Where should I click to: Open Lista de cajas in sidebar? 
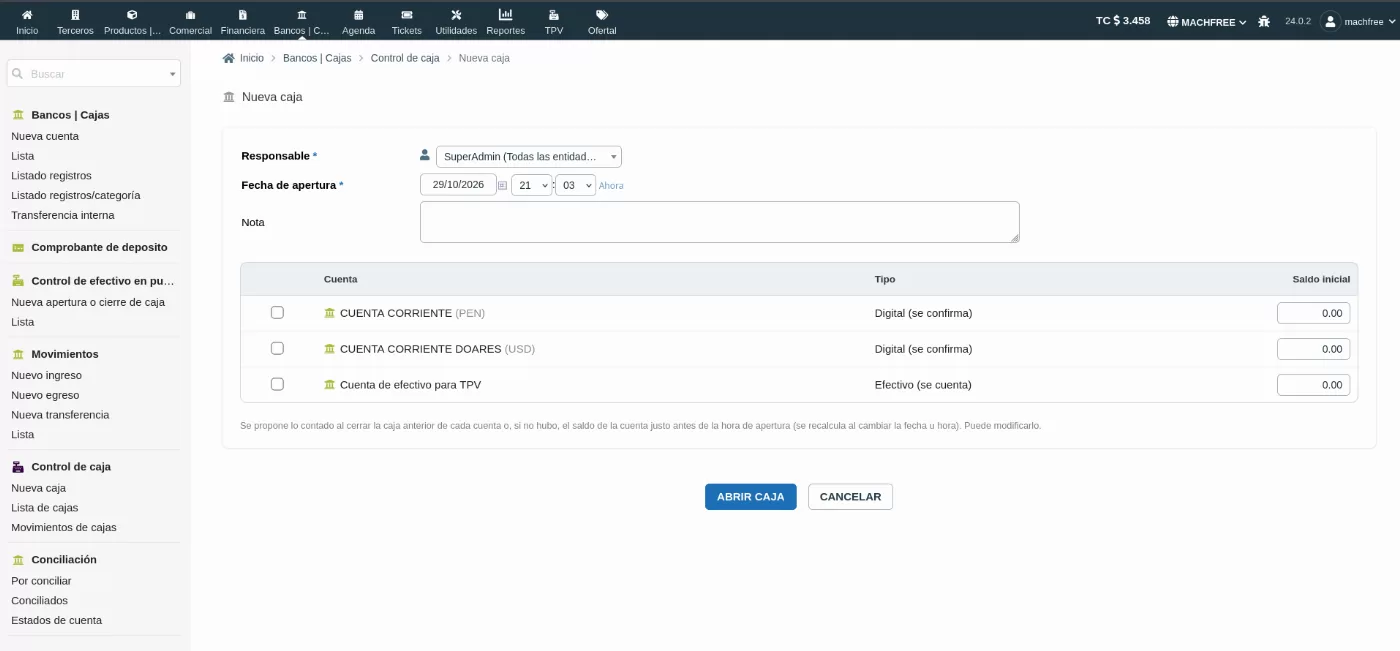click(x=45, y=508)
